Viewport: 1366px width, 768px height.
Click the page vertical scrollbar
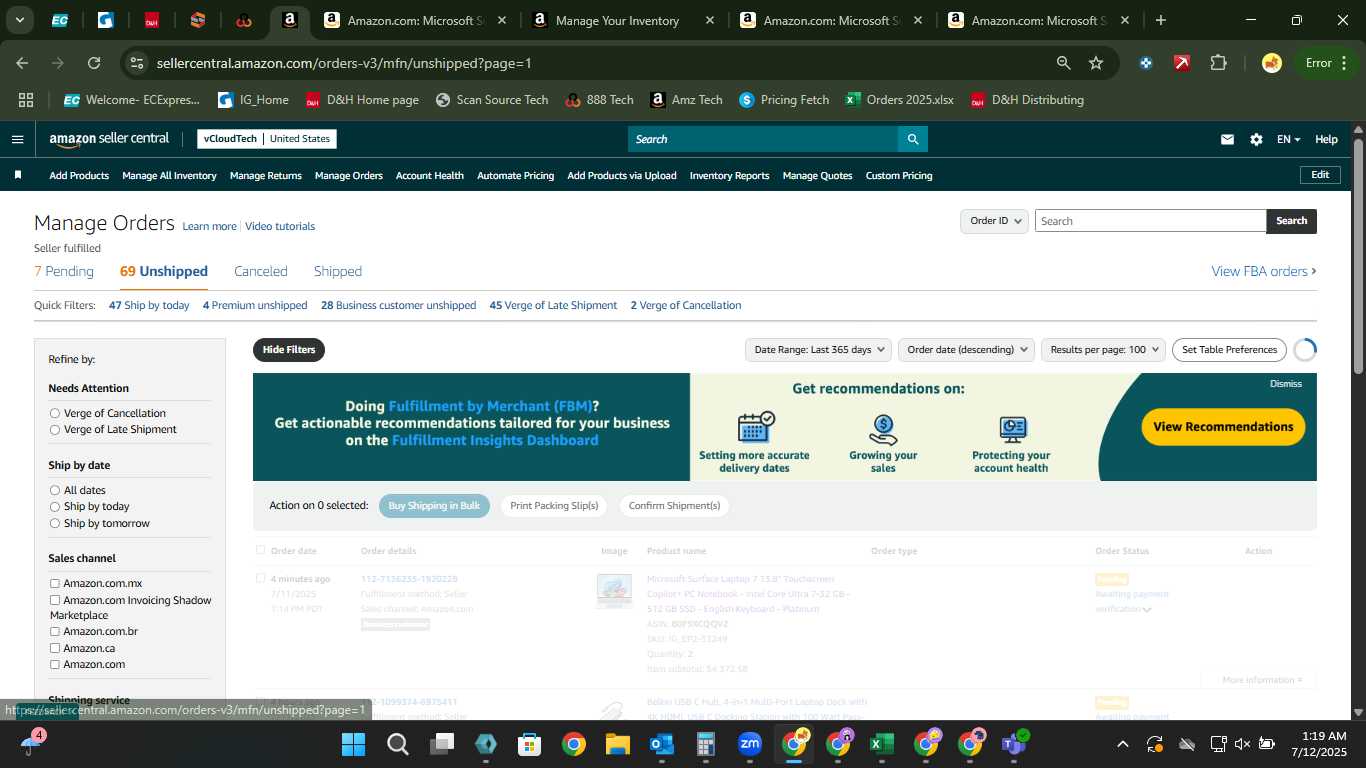click(1358, 255)
